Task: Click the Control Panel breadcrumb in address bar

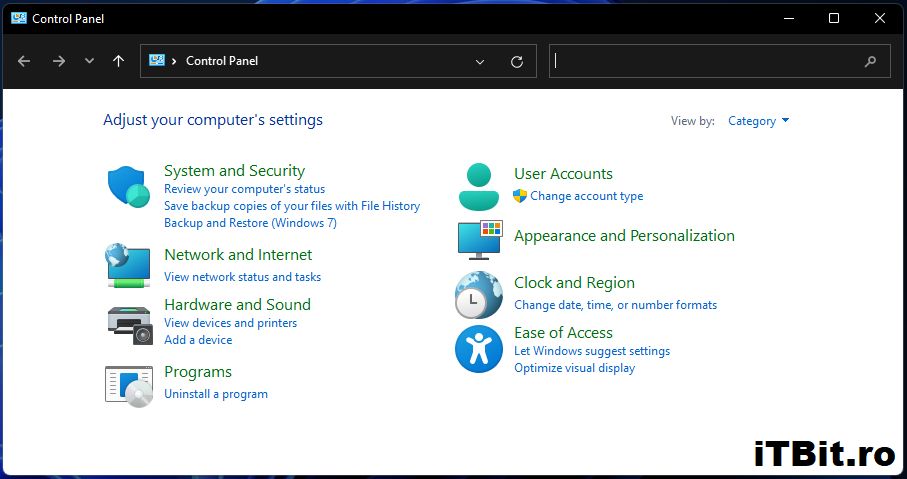Action: coord(222,61)
